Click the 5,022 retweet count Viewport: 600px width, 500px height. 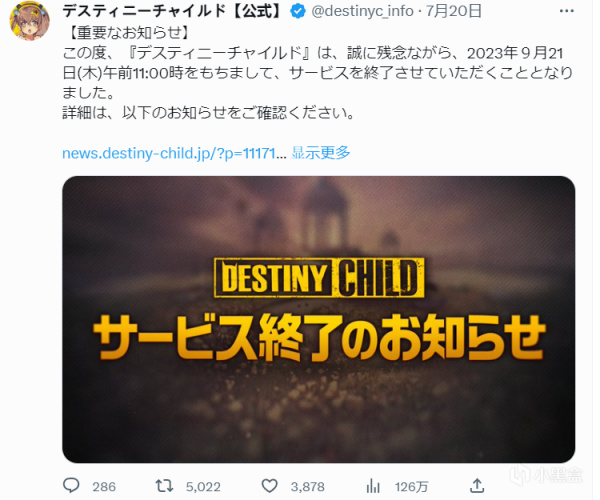[x=203, y=487]
